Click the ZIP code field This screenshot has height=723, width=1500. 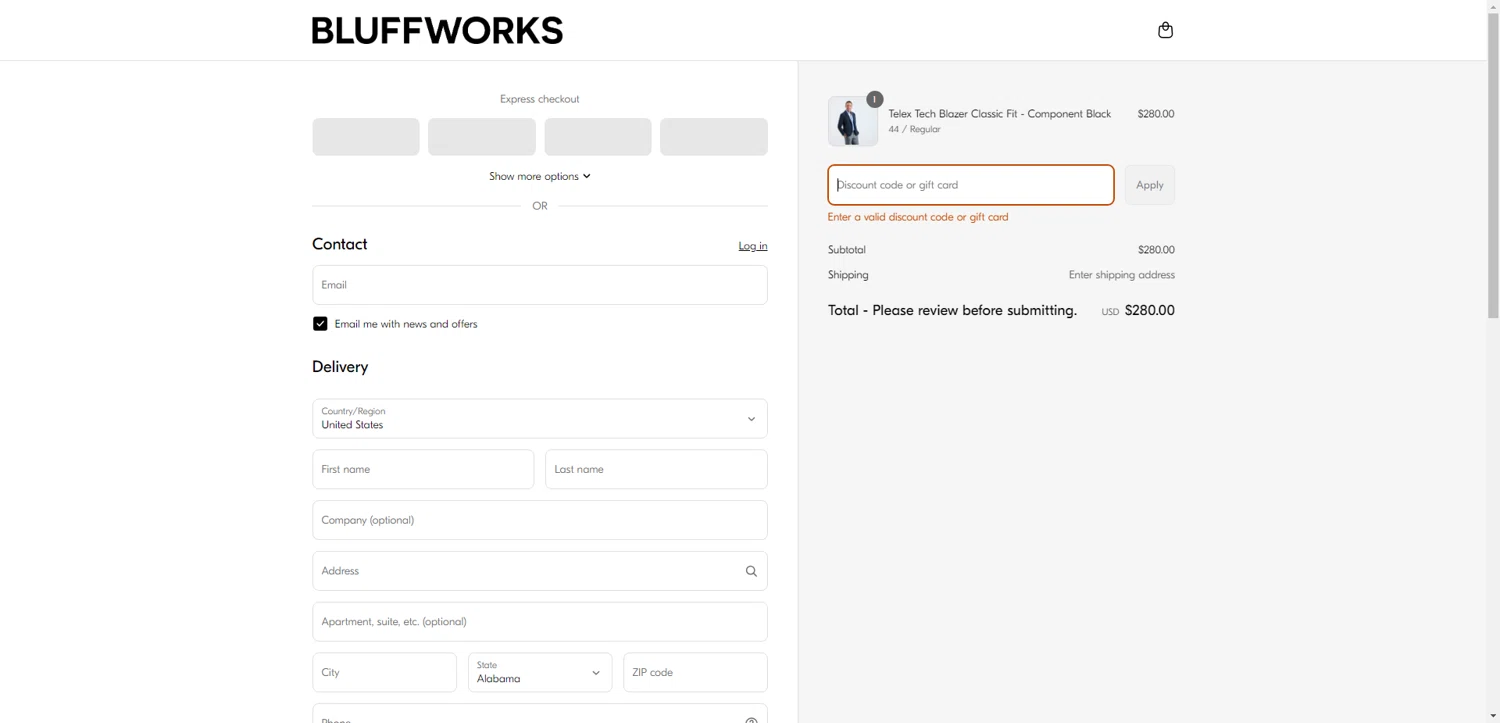click(x=695, y=672)
